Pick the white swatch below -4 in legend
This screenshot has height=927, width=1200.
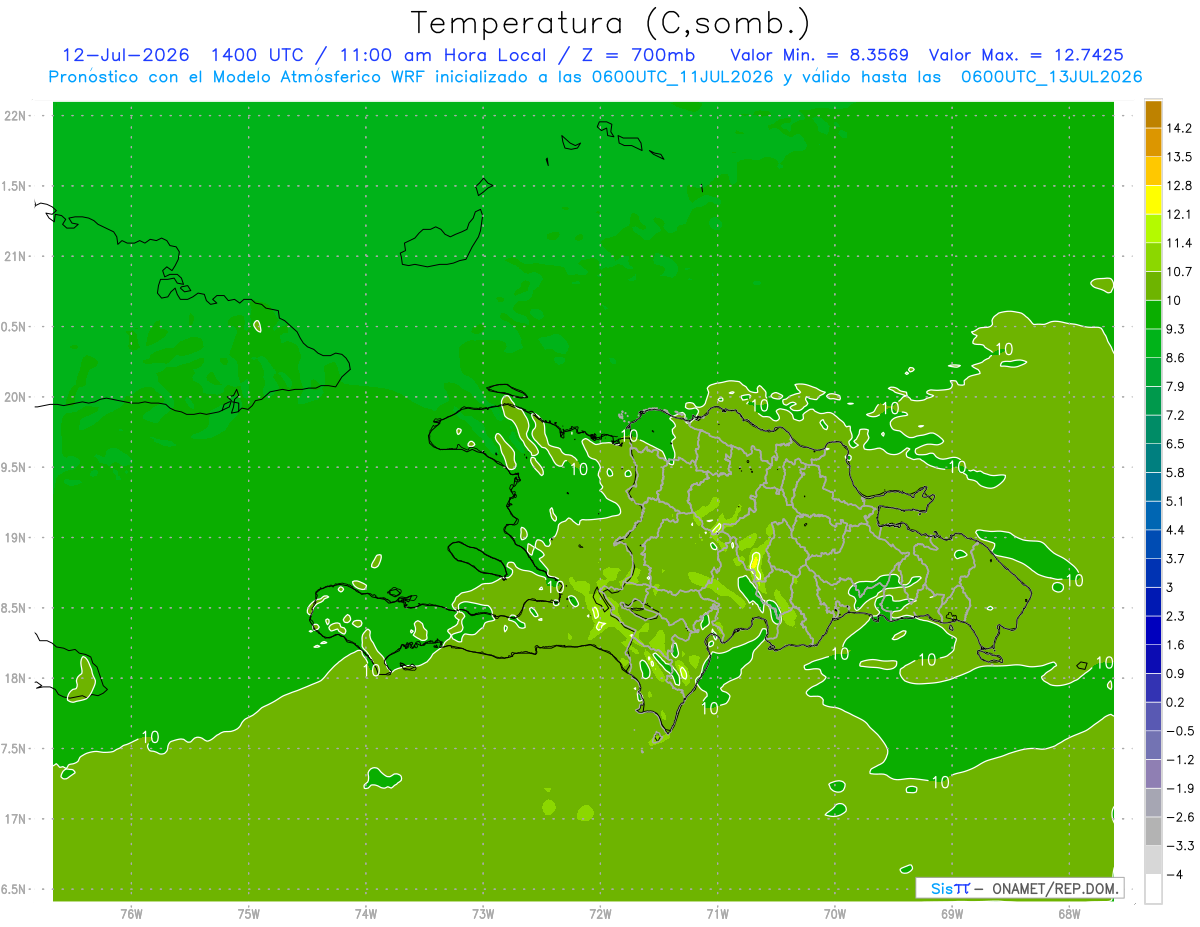click(x=1153, y=889)
